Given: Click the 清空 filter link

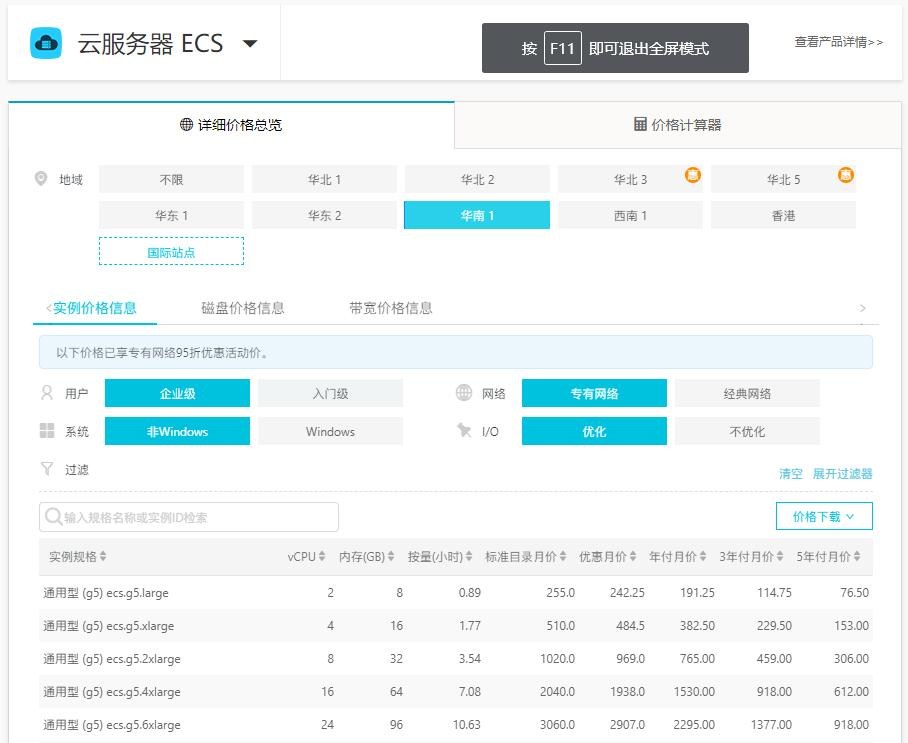Looking at the screenshot, I should [791, 474].
